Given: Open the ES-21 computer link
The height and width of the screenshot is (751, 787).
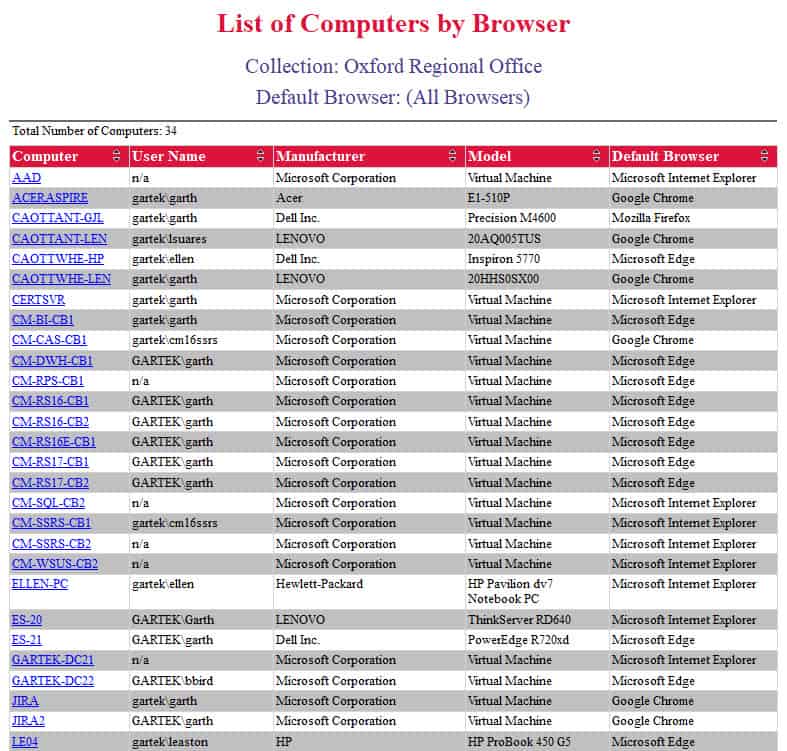Looking at the screenshot, I should 27,640.
